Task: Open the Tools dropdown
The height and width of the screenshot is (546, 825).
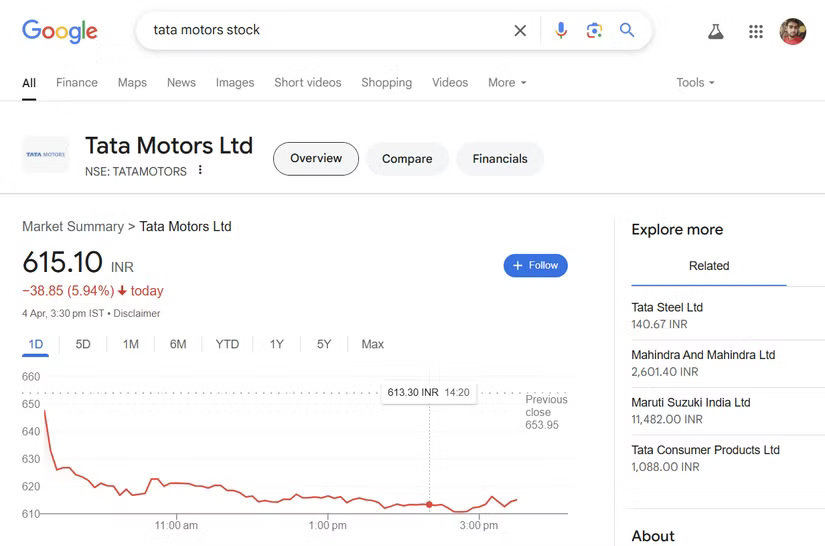Action: click(x=695, y=83)
